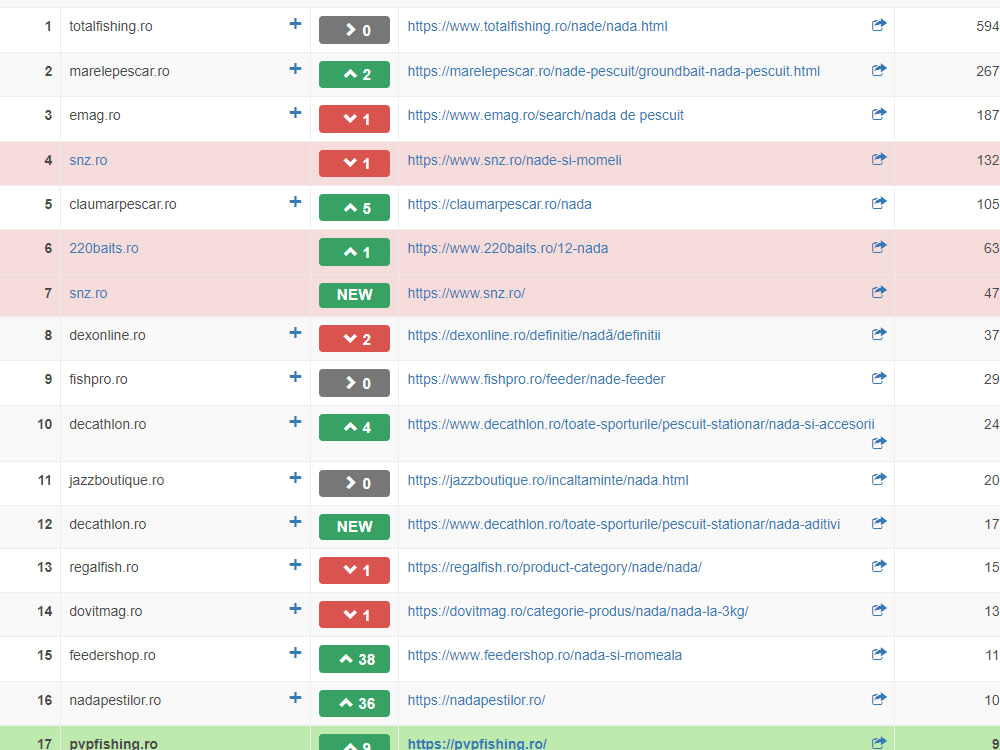
Task: Add decathlon.ro rank 10 with plus icon
Action: [295, 422]
